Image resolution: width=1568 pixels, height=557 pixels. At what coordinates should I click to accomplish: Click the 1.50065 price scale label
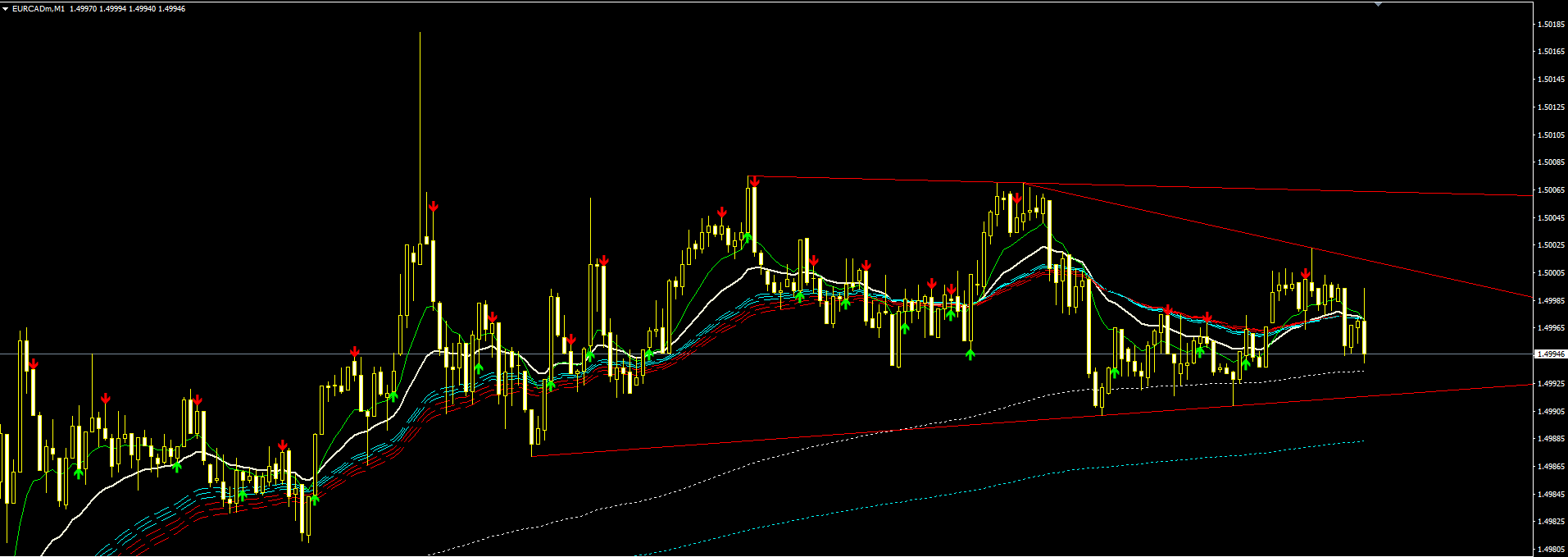(1552, 190)
